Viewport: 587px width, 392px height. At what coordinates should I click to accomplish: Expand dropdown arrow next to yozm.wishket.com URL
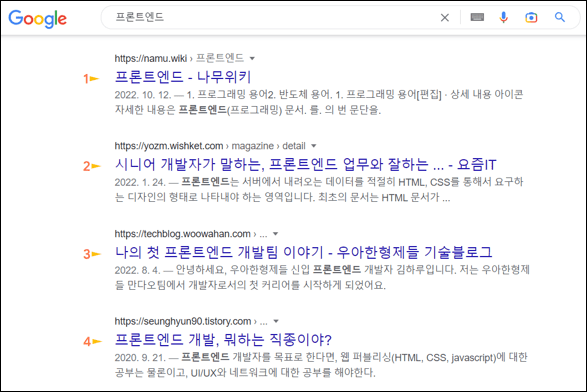pos(314,146)
